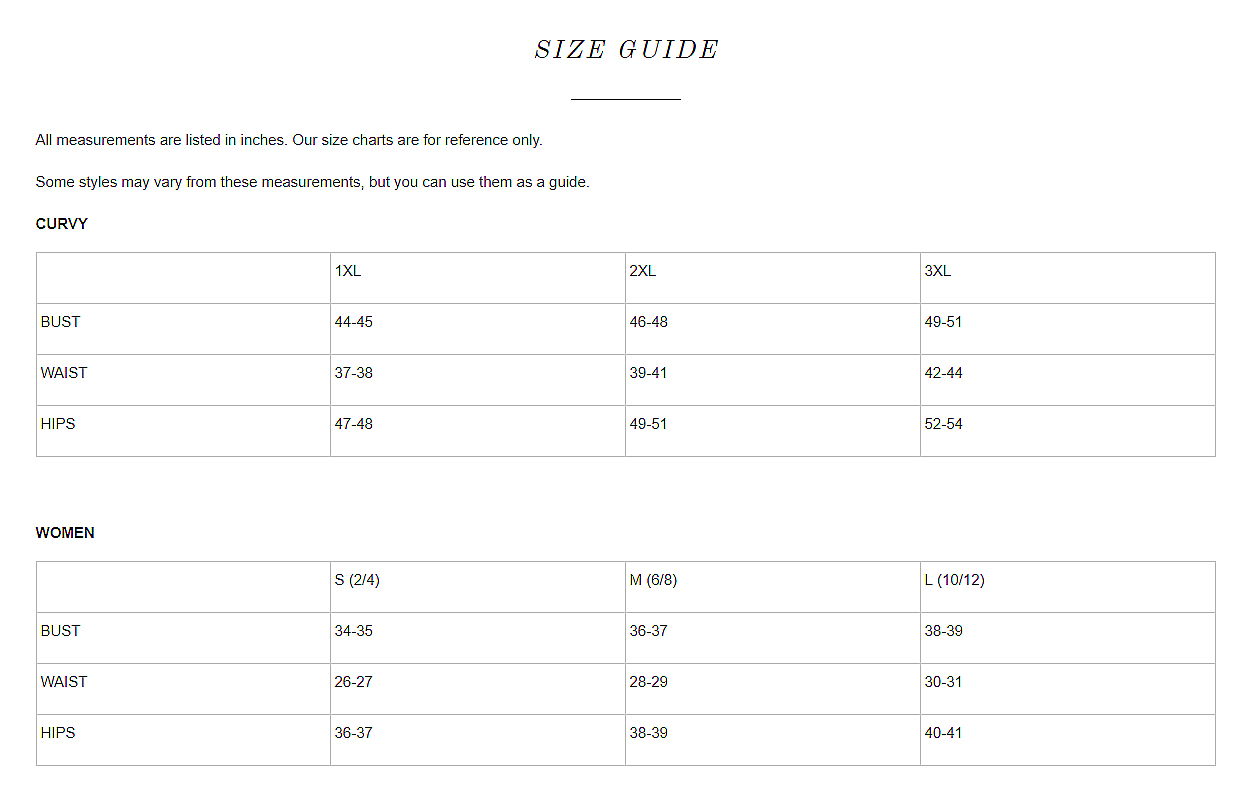
Task: Click the SIZE GUIDE heading
Action: pyautogui.click(x=626, y=50)
